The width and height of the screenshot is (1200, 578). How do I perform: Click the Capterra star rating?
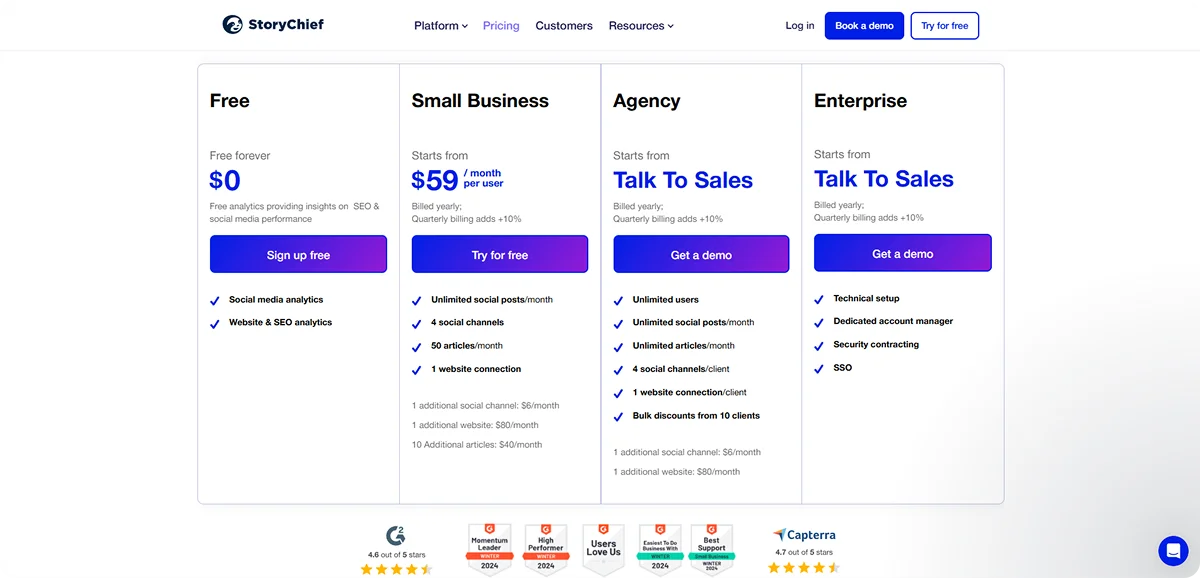803,567
